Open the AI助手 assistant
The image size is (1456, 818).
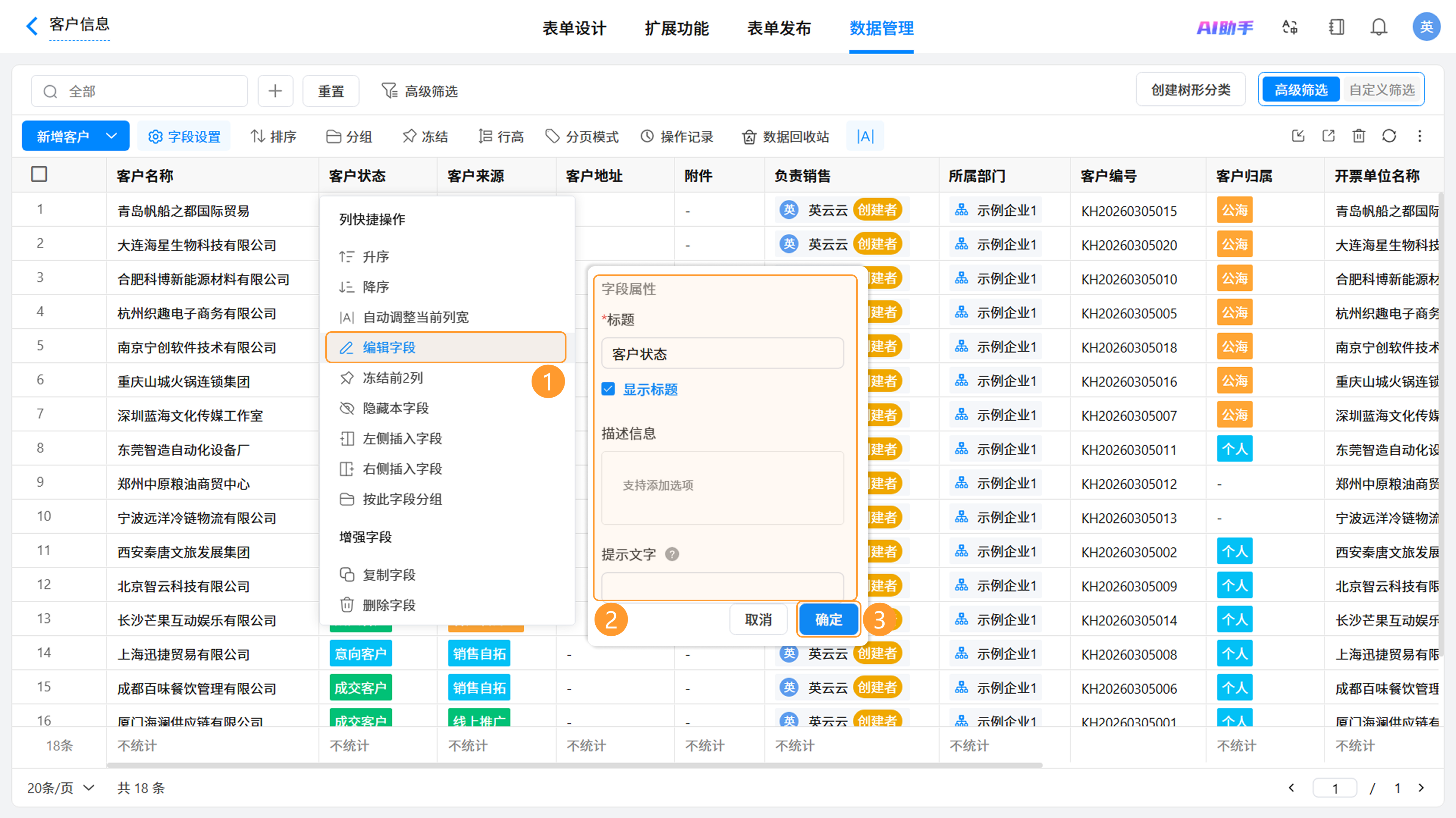tap(1224, 27)
